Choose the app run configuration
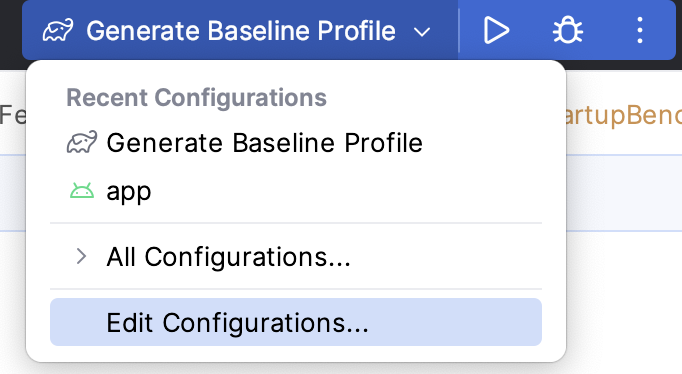Screen dimensions: 682x374 point(296,191)
